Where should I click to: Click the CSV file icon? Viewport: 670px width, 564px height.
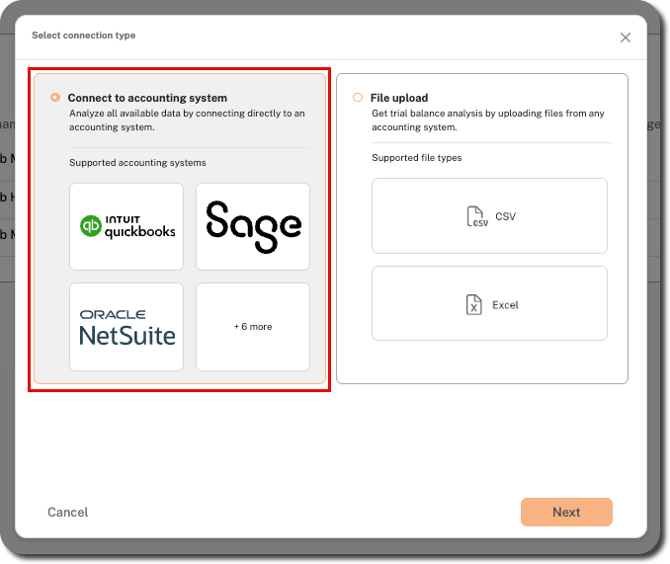click(x=476, y=216)
